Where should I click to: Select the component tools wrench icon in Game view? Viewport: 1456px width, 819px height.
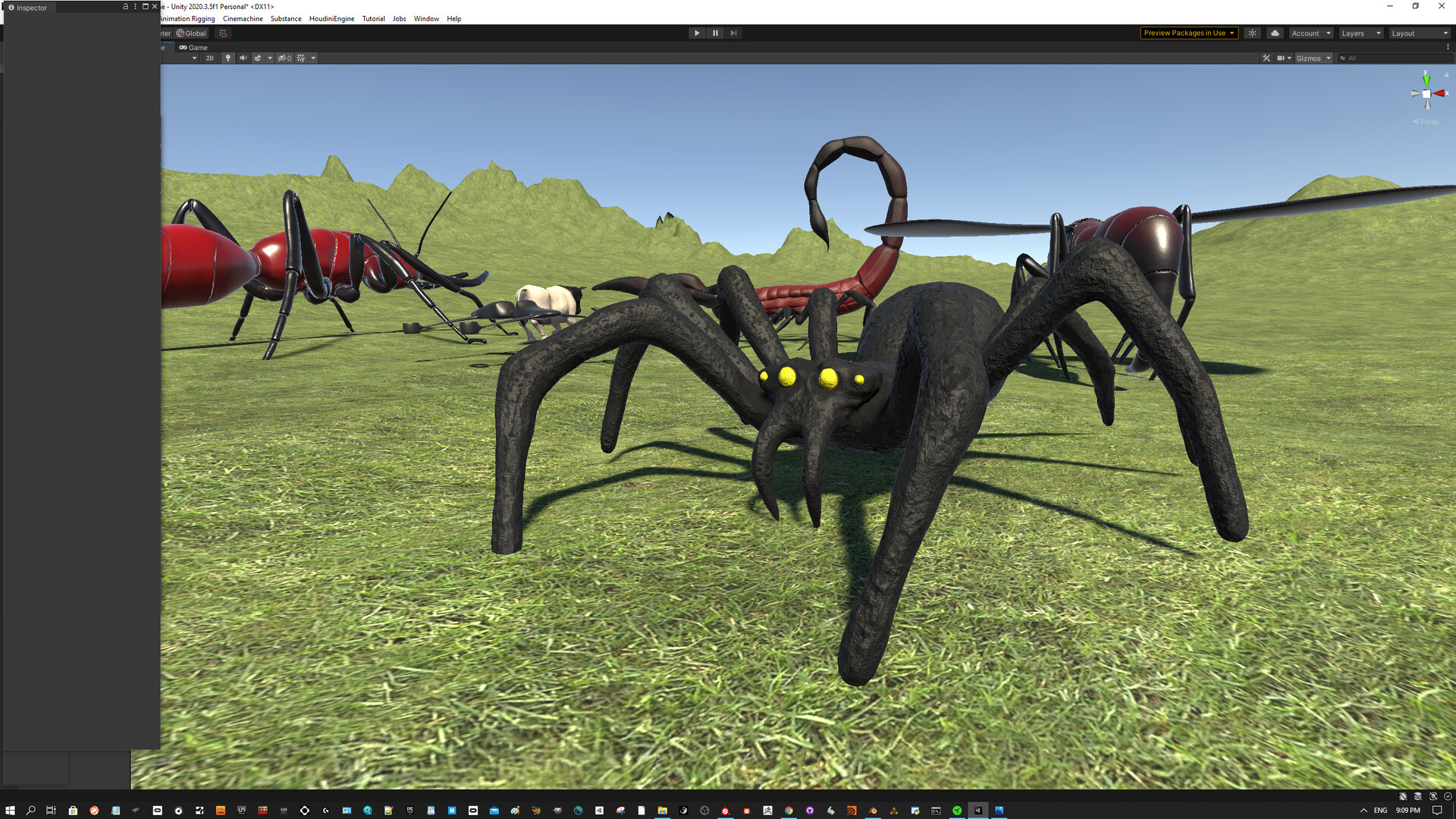pyautogui.click(x=1265, y=58)
